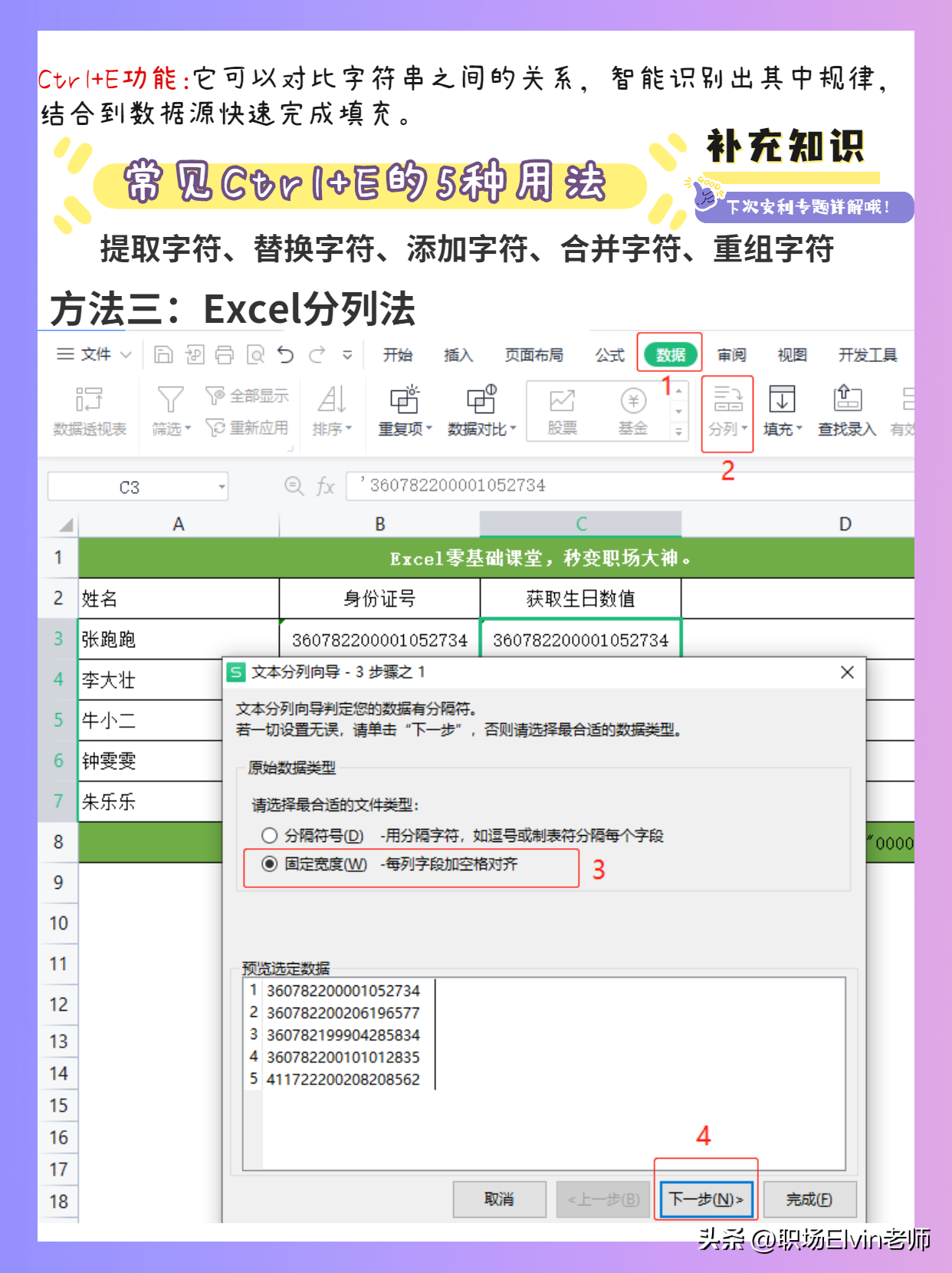Click preview row 411722200208208562
Viewport: 952px width, 1273px height.
(x=343, y=1080)
